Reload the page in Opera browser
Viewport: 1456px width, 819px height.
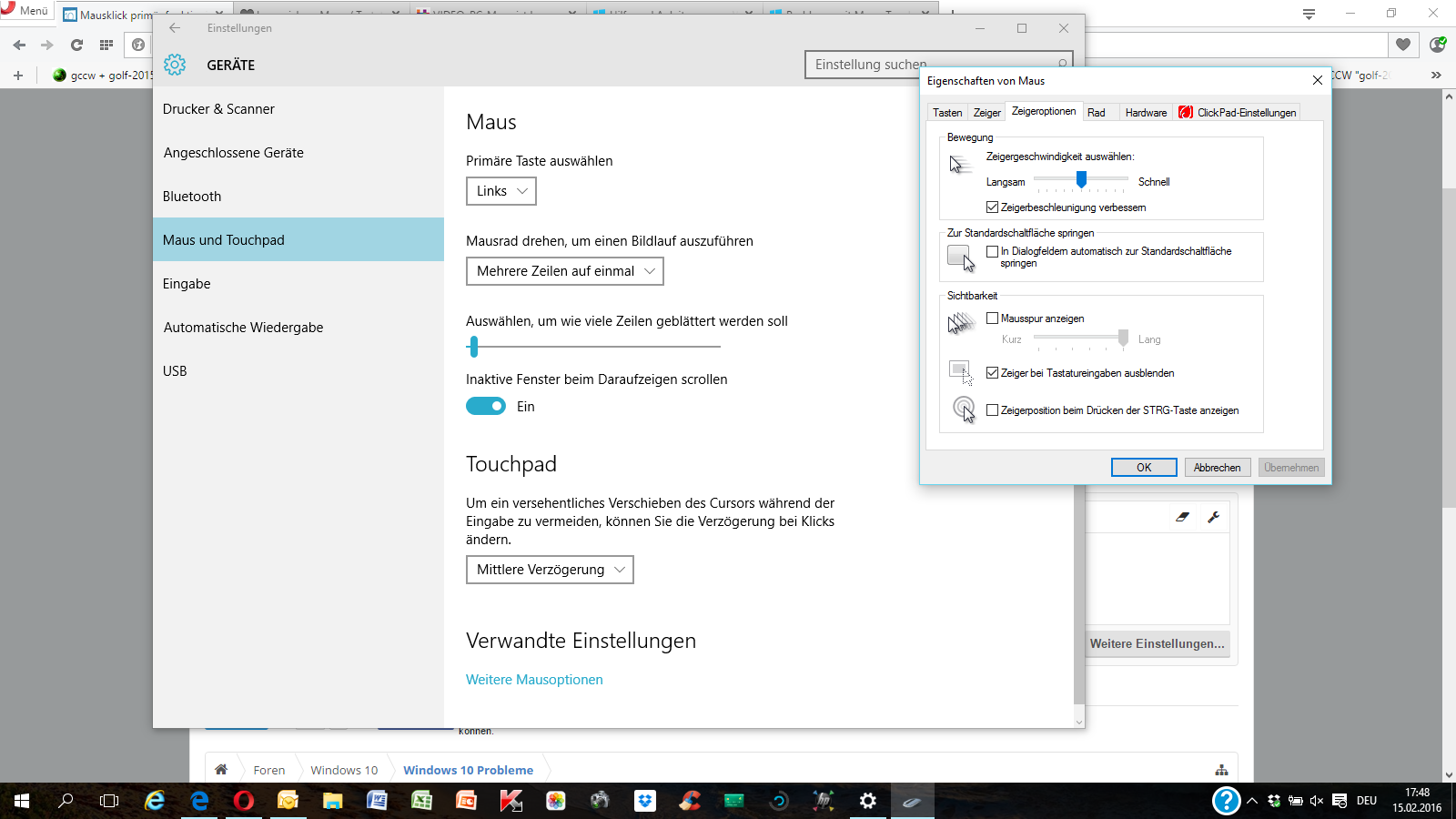pyautogui.click(x=76, y=45)
